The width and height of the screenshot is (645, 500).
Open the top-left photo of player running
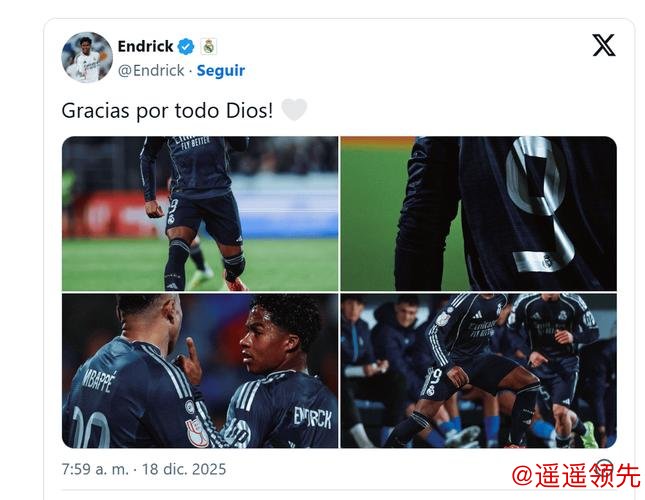[200, 213]
